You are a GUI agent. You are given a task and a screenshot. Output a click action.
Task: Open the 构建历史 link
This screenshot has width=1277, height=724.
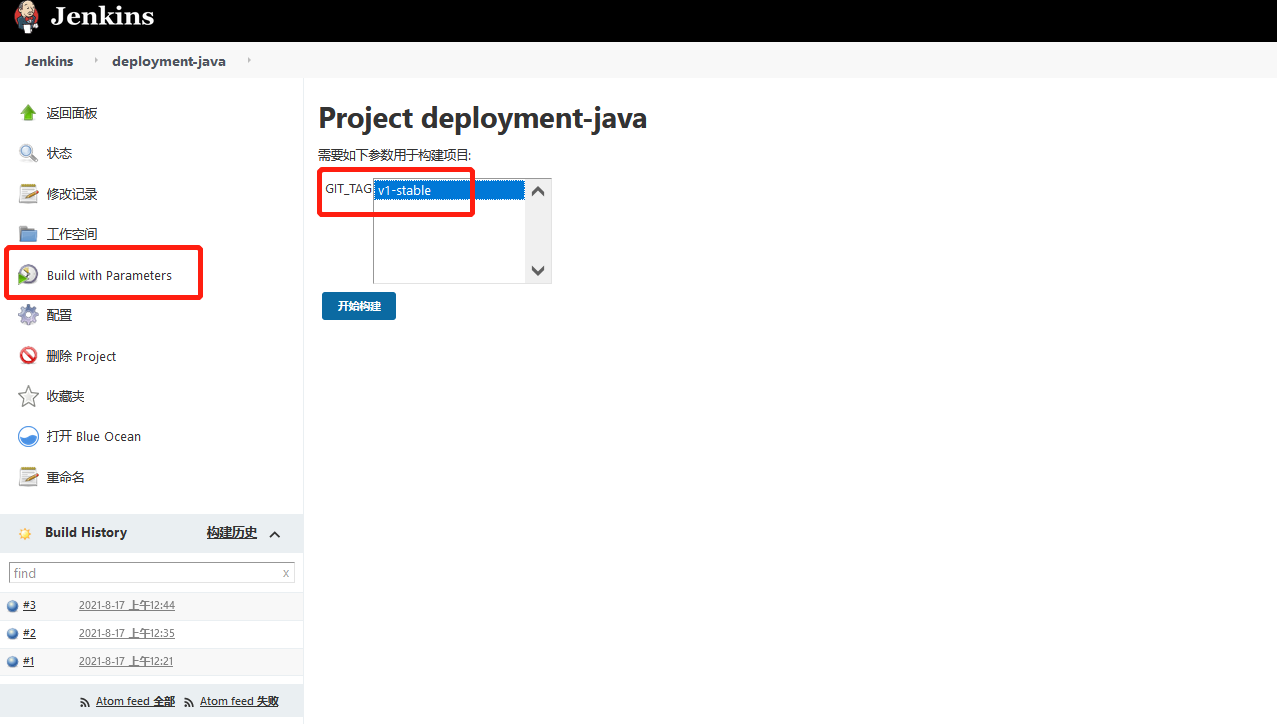[x=232, y=533]
